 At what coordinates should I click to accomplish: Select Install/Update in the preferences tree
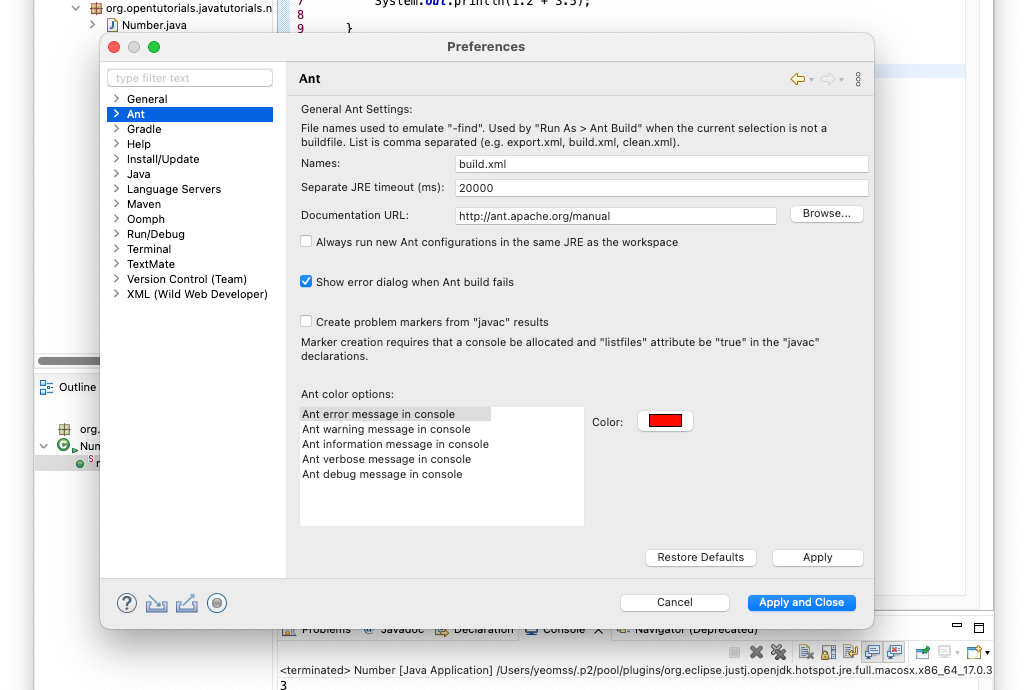tap(163, 159)
